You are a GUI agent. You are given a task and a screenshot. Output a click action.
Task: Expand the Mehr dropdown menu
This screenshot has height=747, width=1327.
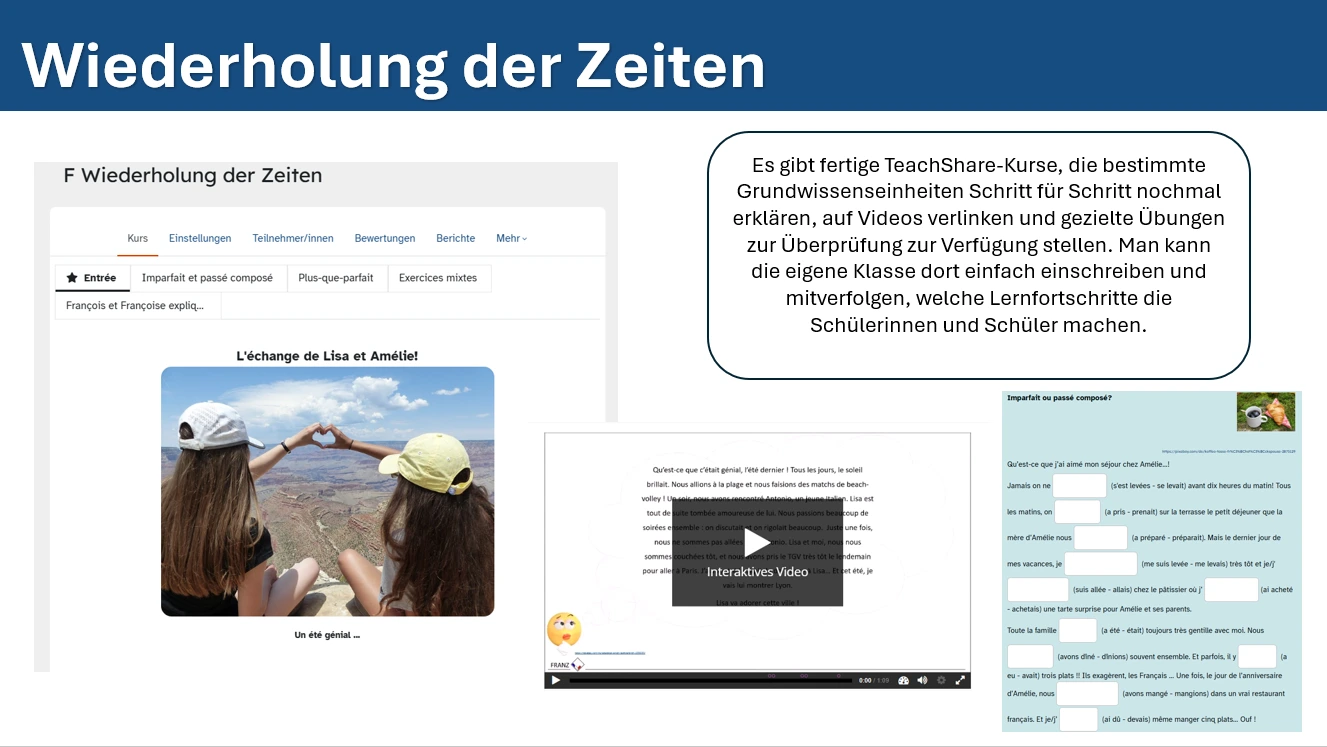511,238
